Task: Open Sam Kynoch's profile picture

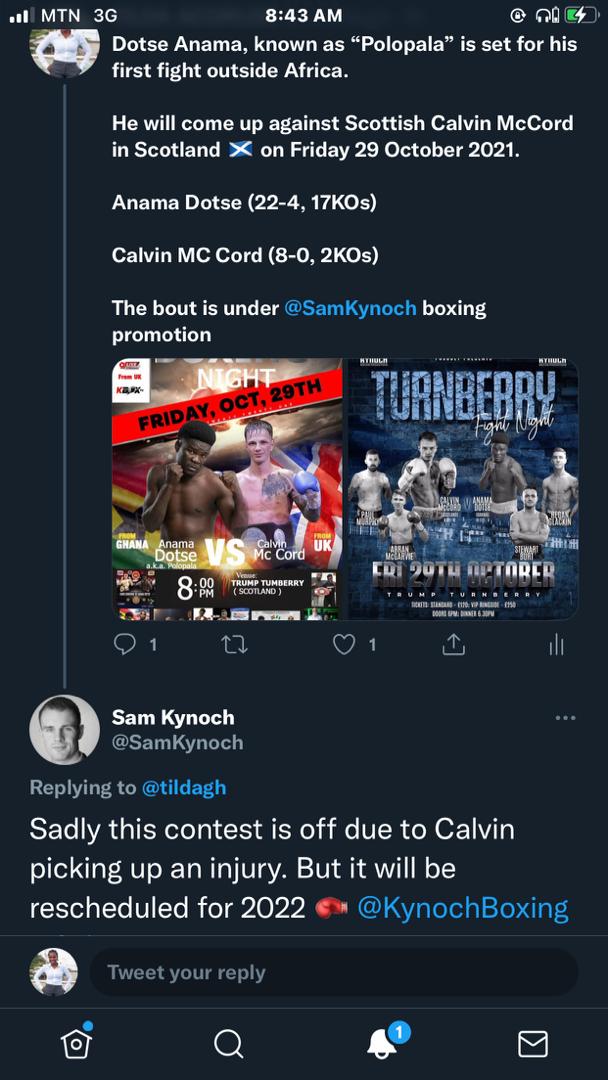Action: click(64, 729)
